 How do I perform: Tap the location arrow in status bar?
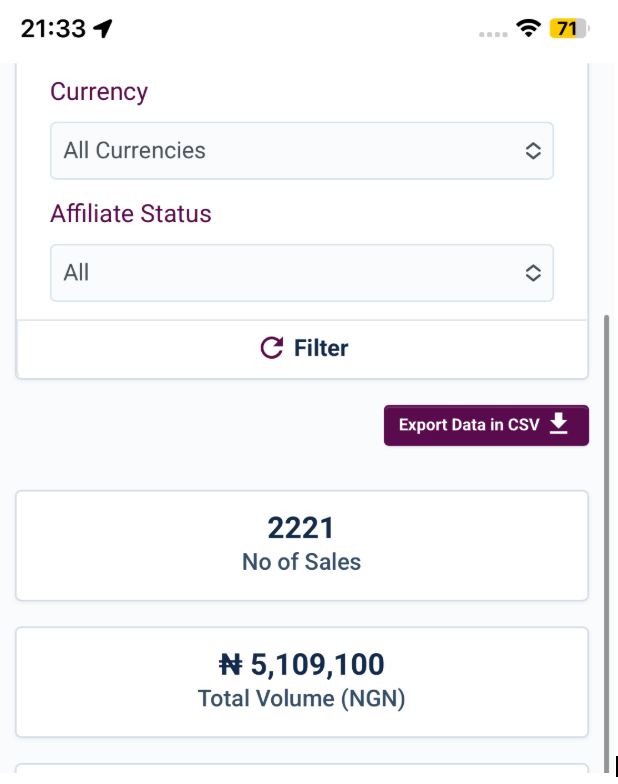(102, 29)
